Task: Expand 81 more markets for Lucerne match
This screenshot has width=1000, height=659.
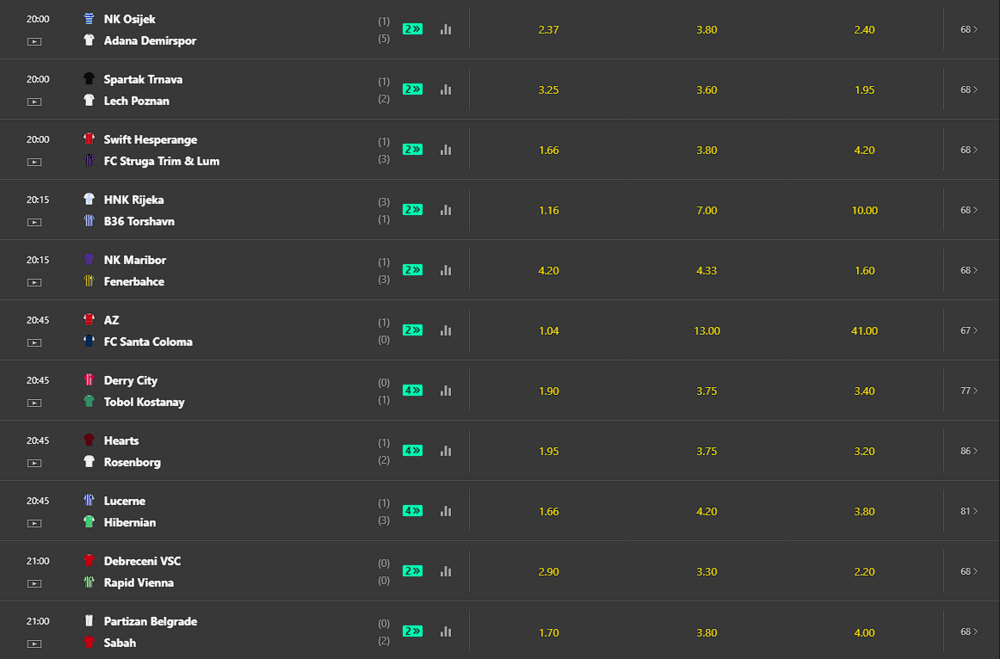Action: tap(969, 511)
